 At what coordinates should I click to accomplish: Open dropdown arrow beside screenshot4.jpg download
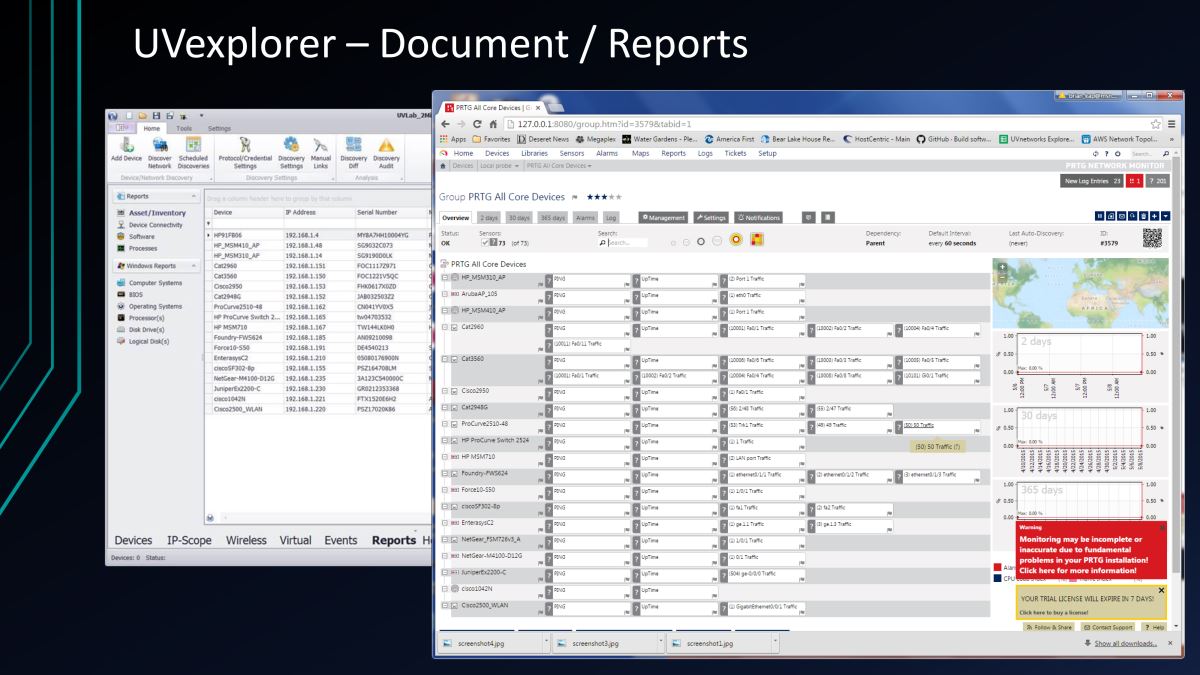pyautogui.click(x=546, y=643)
